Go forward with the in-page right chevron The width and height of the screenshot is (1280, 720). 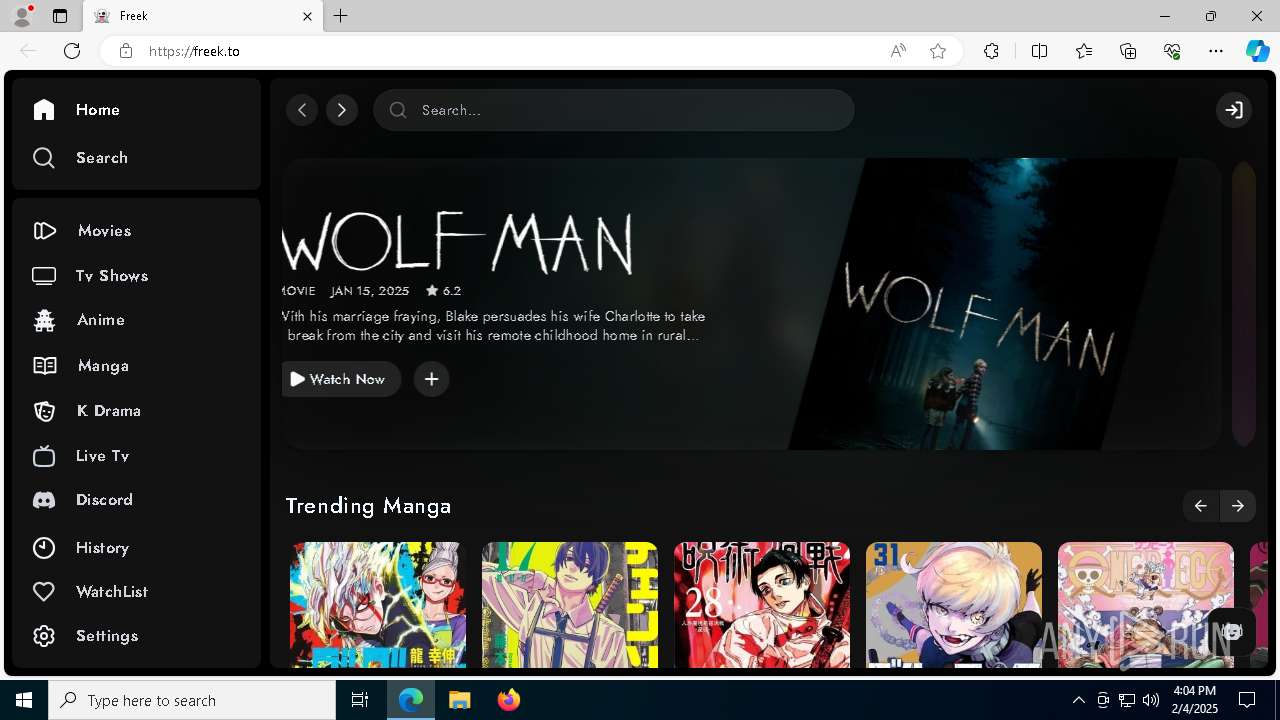click(342, 110)
